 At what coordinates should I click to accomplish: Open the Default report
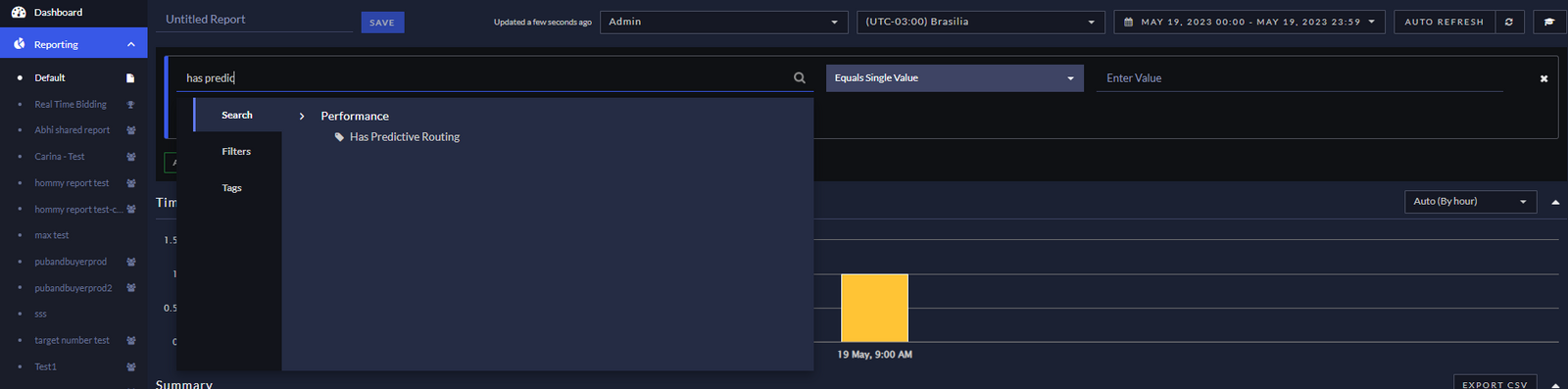[50, 78]
